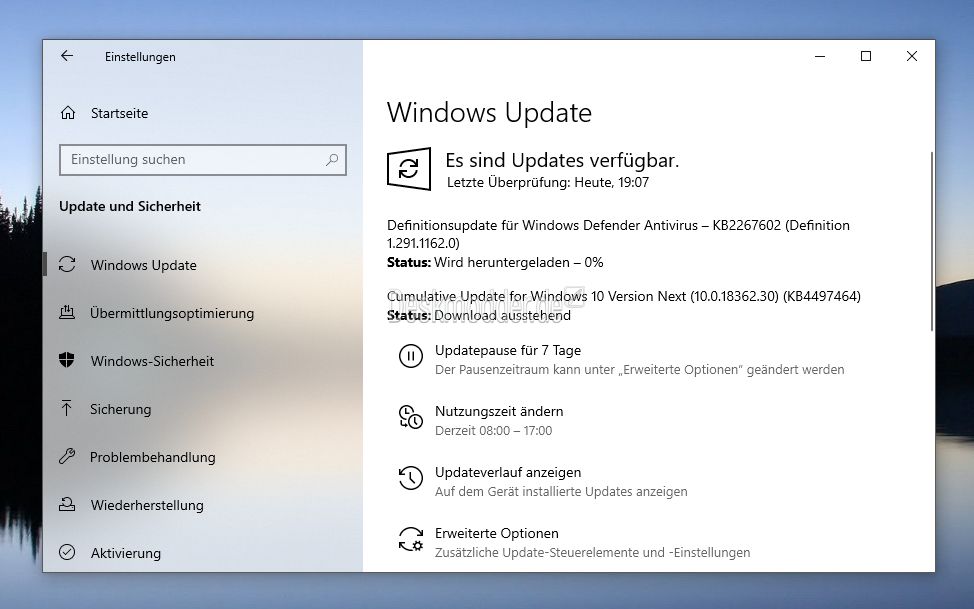Screen dimensions: 974x609
Task: Go to Windows-Sicherheit section
Action: click(x=152, y=361)
